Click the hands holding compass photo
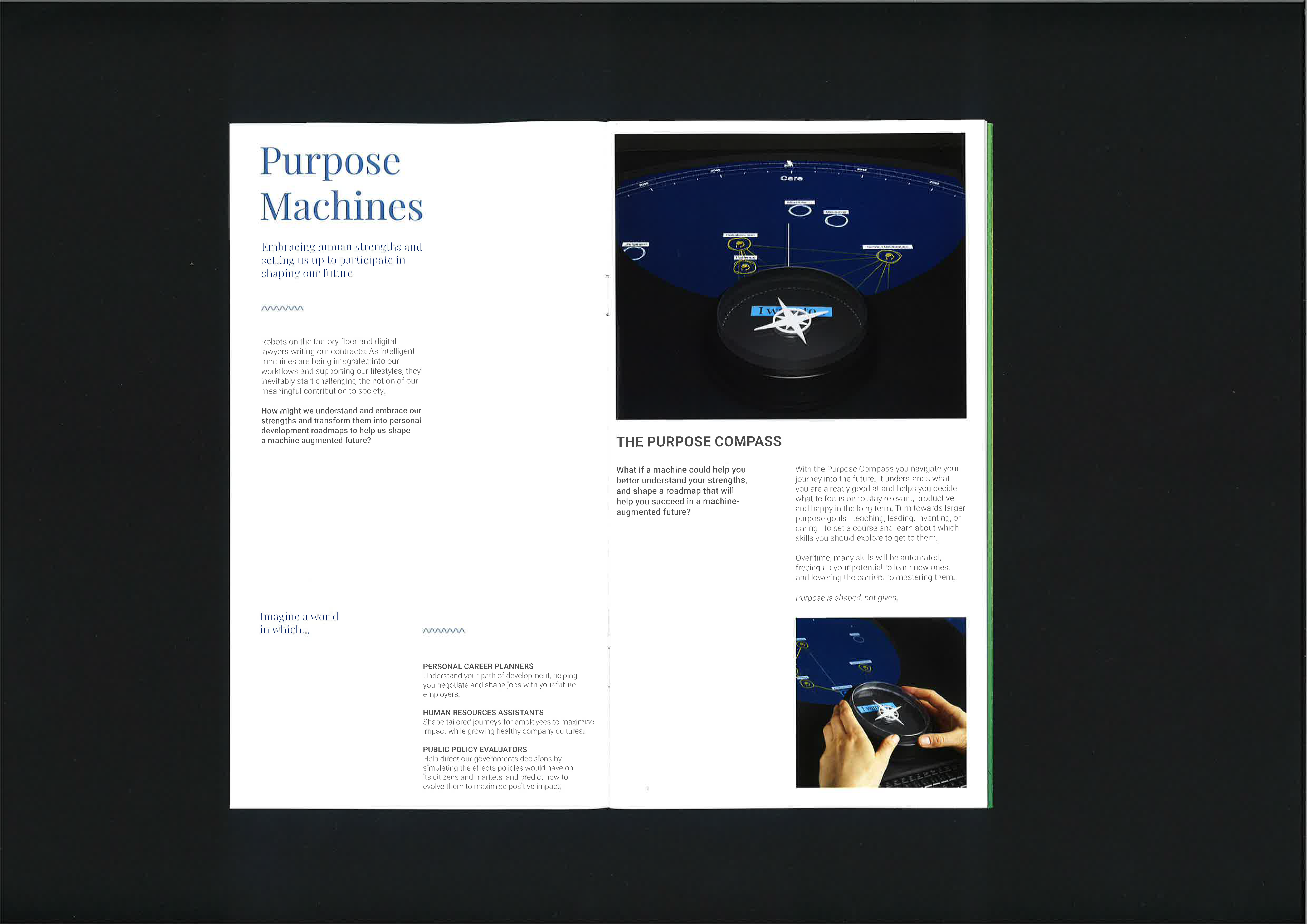1307x924 pixels. point(881,703)
